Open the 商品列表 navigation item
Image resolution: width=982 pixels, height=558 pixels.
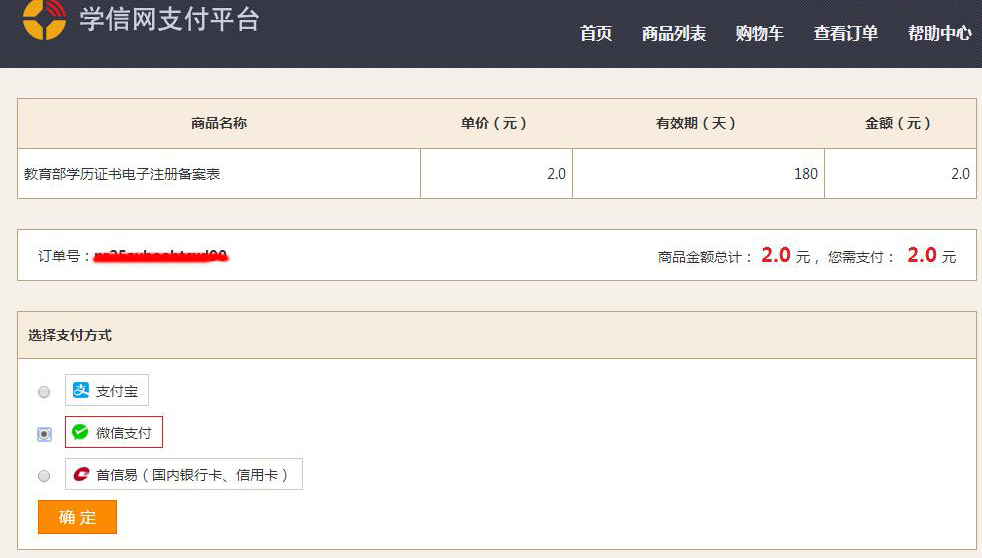point(674,33)
